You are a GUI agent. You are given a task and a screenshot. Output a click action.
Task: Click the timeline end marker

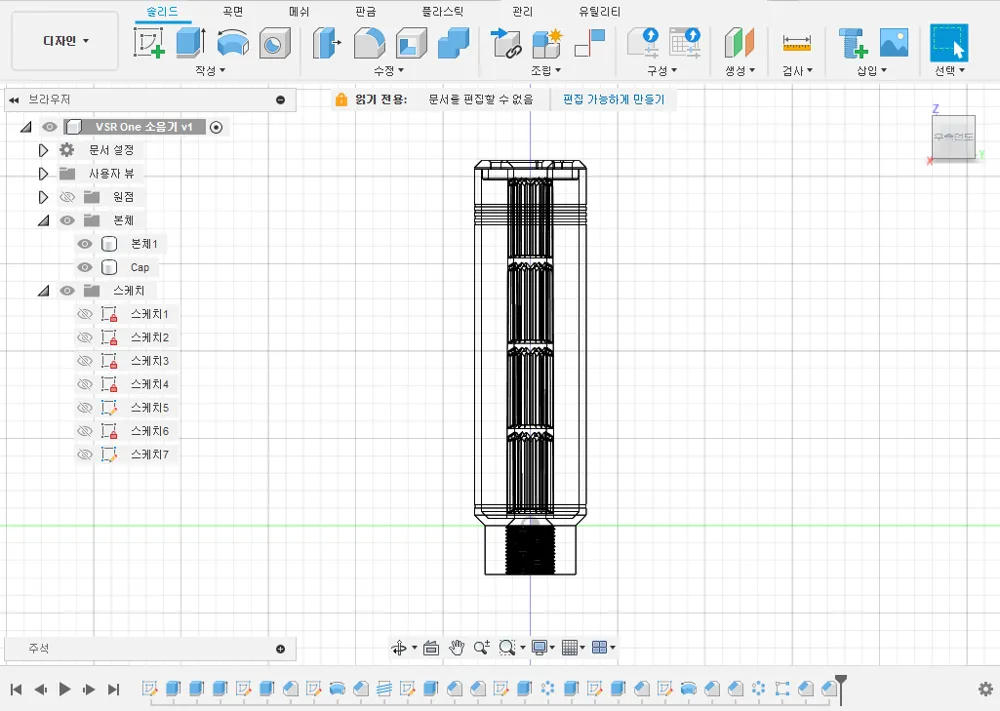pyautogui.click(x=841, y=689)
